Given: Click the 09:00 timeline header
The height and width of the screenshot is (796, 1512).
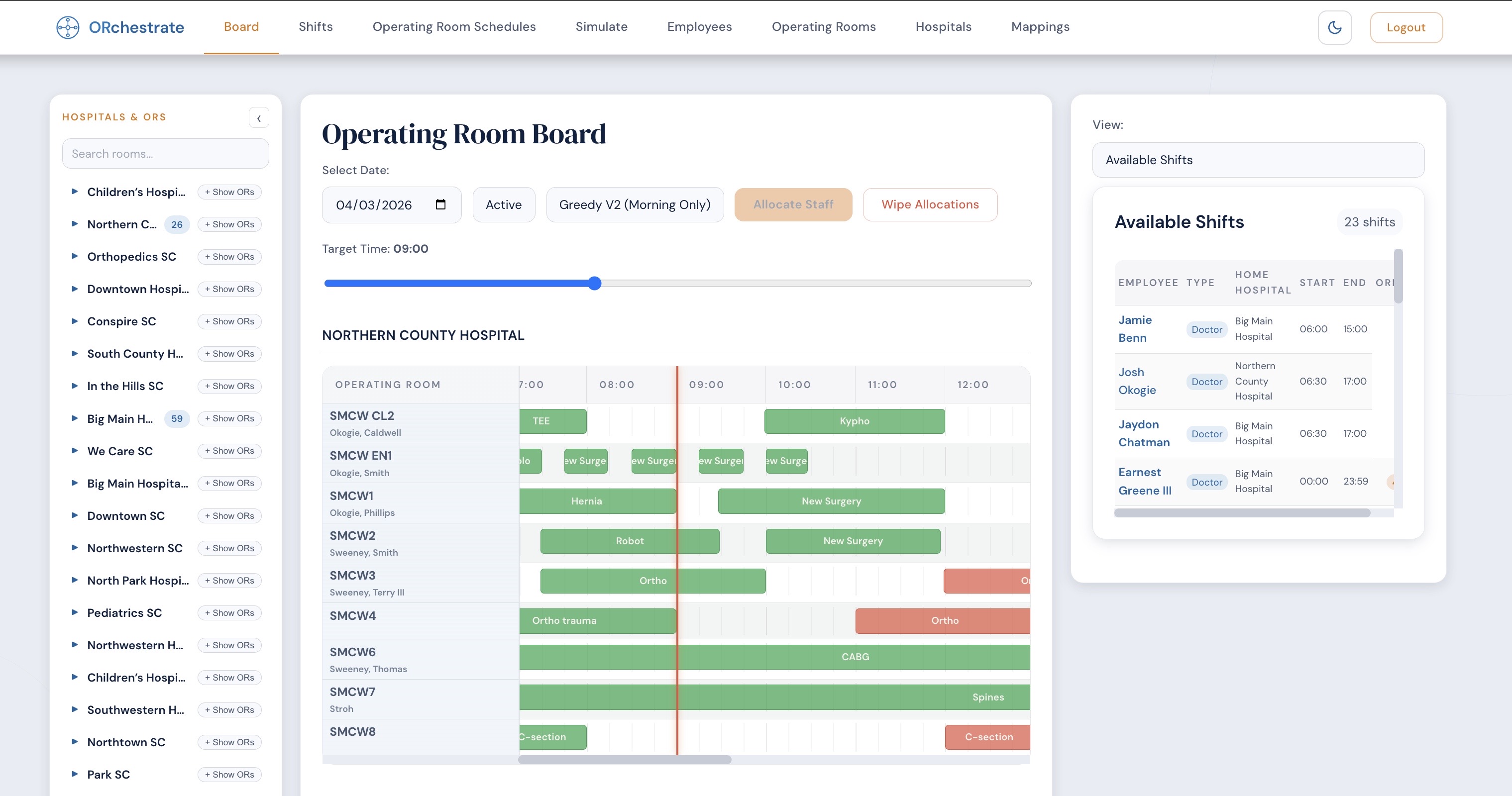Looking at the screenshot, I should (706, 384).
